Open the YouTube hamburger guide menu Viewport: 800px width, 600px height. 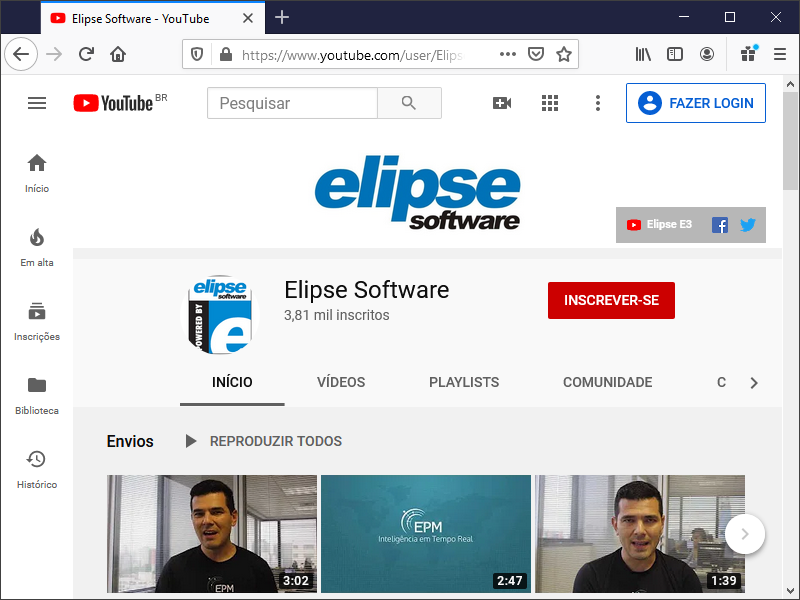pos(37,103)
